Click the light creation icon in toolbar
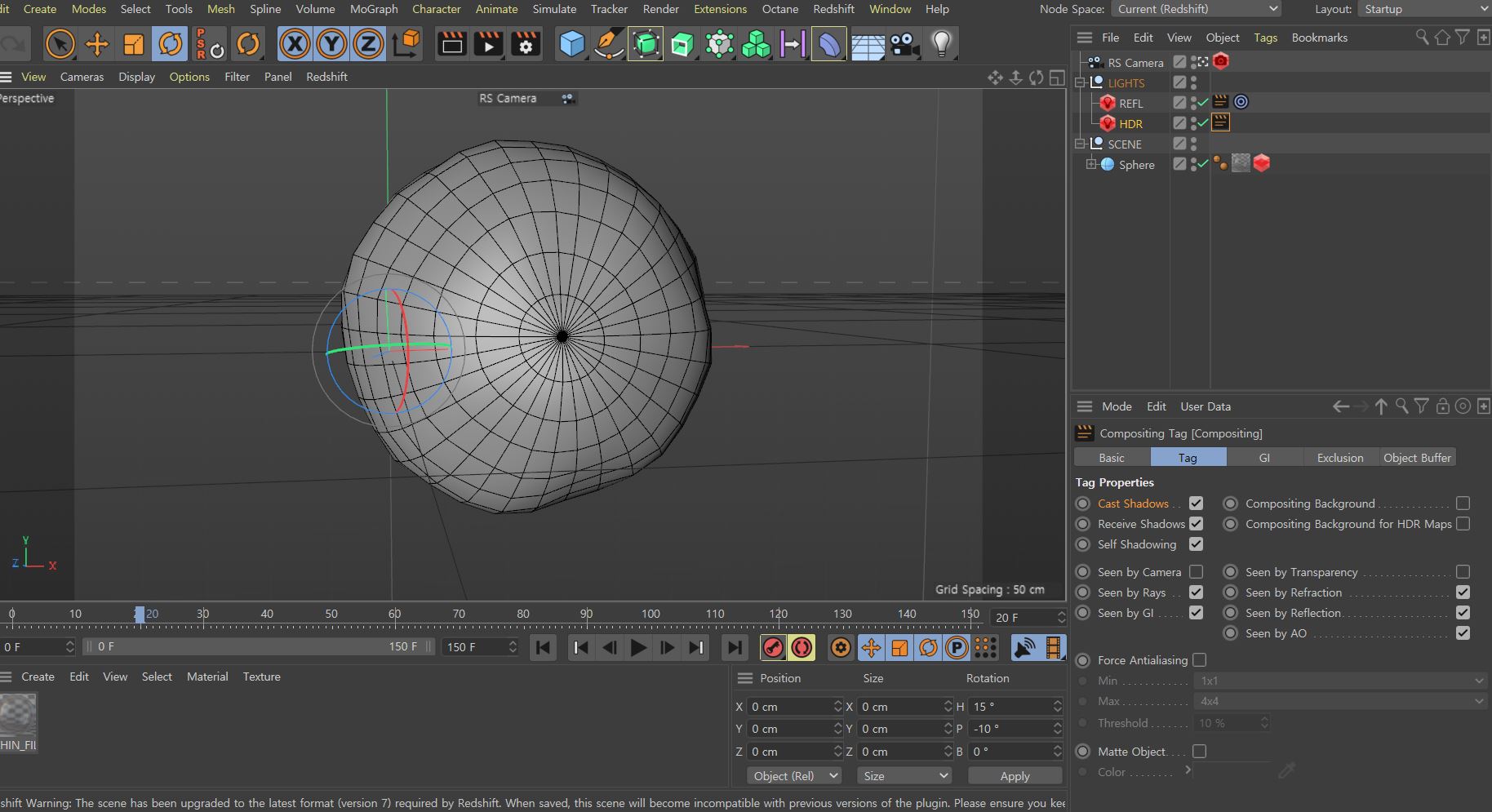The image size is (1492, 812). click(x=942, y=44)
